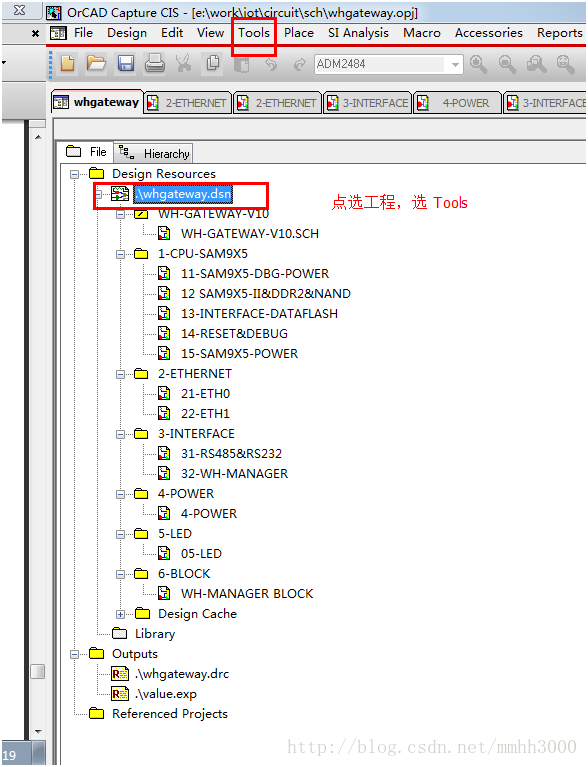Open the Design menu
Screen dimensions: 588x767
tap(127, 33)
